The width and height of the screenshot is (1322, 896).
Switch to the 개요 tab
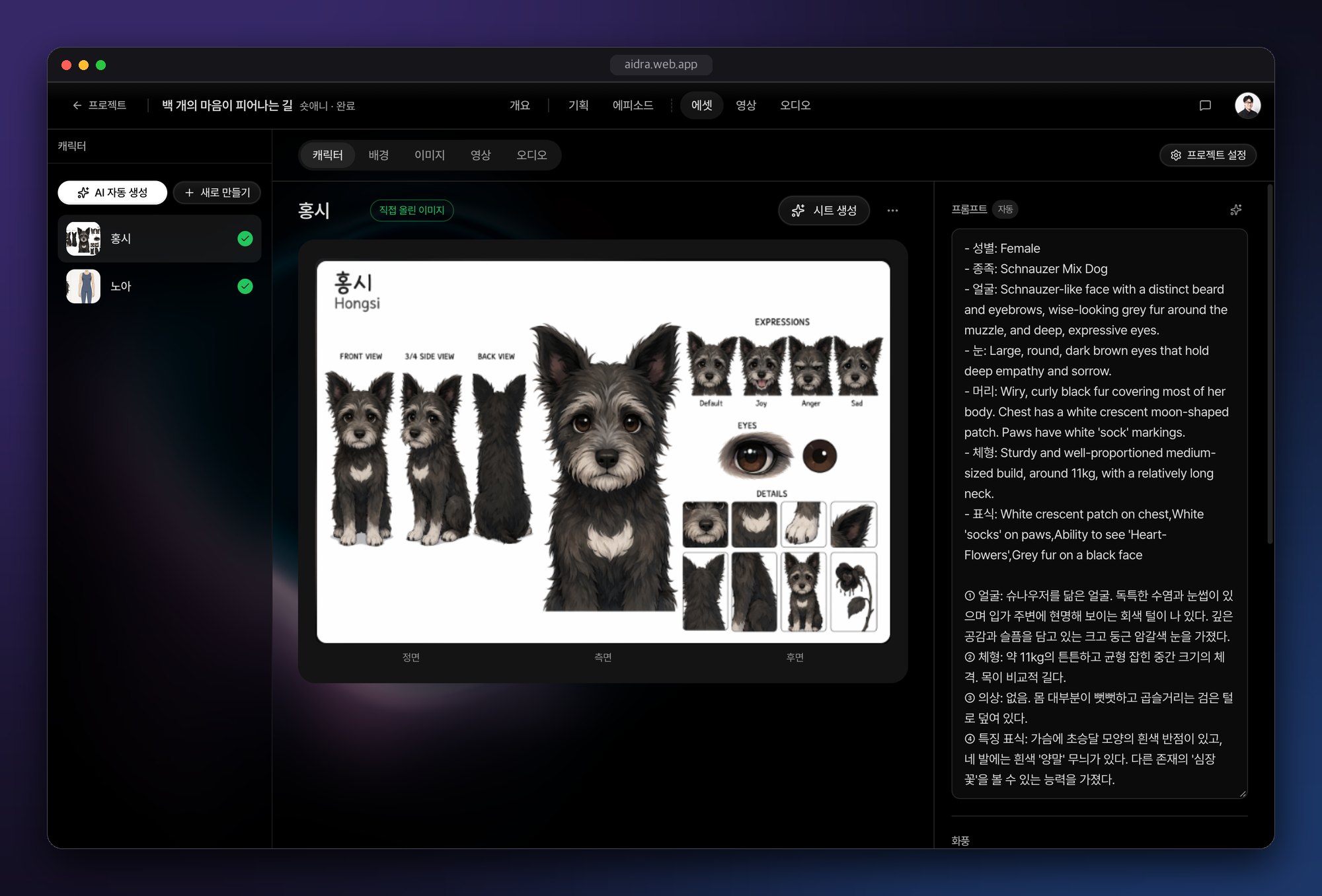click(x=520, y=105)
